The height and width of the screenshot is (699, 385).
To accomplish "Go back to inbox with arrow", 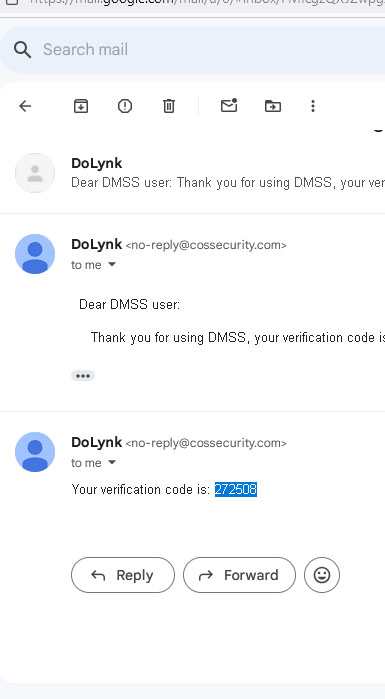I will point(25,106).
